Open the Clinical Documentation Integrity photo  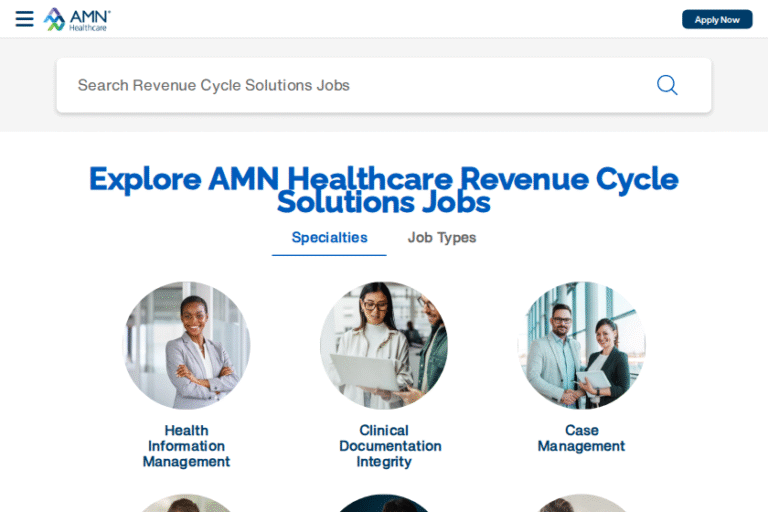[x=384, y=345]
